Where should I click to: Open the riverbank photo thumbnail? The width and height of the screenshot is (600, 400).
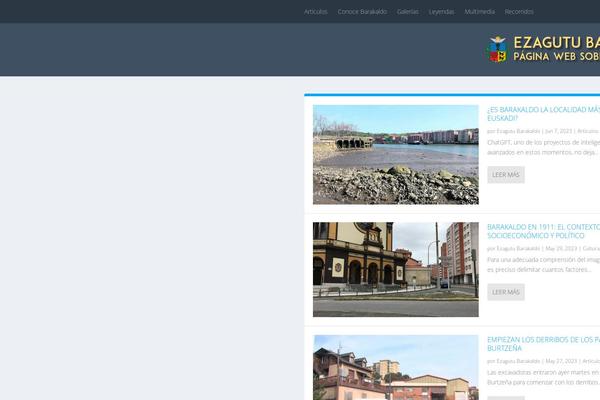click(396, 155)
